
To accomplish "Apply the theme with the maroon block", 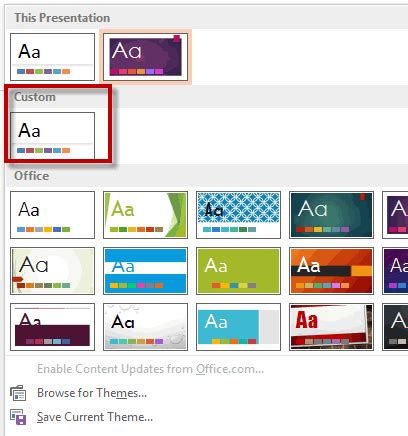I will (53, 327).
